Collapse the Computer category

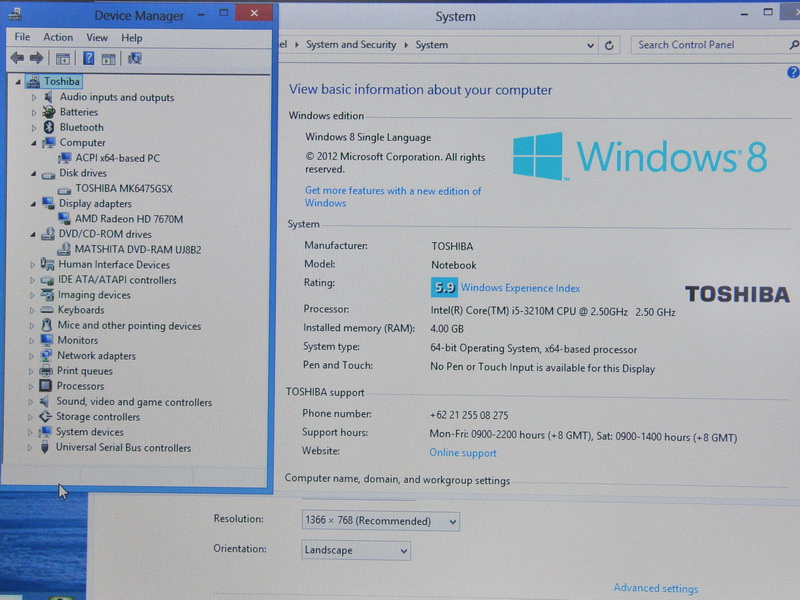34,143
